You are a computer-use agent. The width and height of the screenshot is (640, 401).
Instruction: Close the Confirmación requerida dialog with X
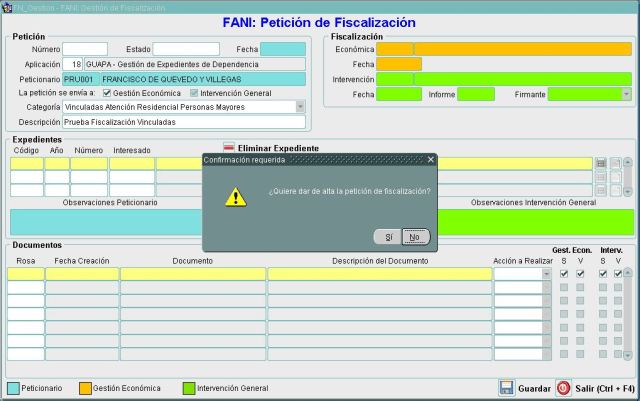[x=431, y=159]
